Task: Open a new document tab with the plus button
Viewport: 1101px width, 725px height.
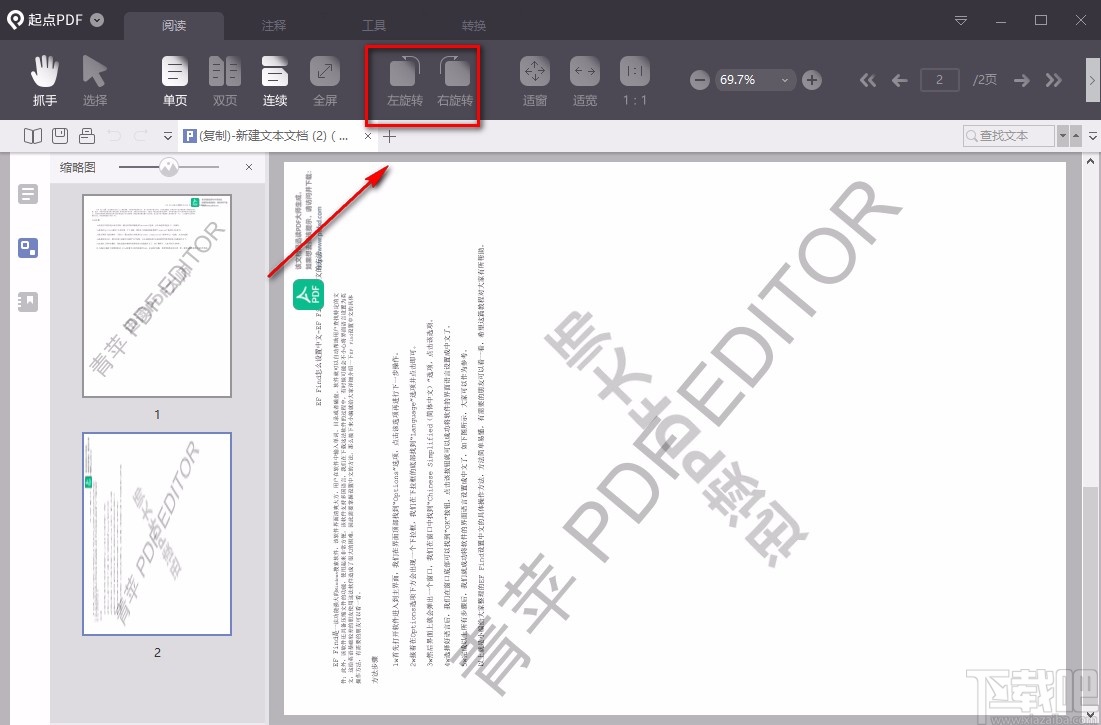Action: click(389, 136)
